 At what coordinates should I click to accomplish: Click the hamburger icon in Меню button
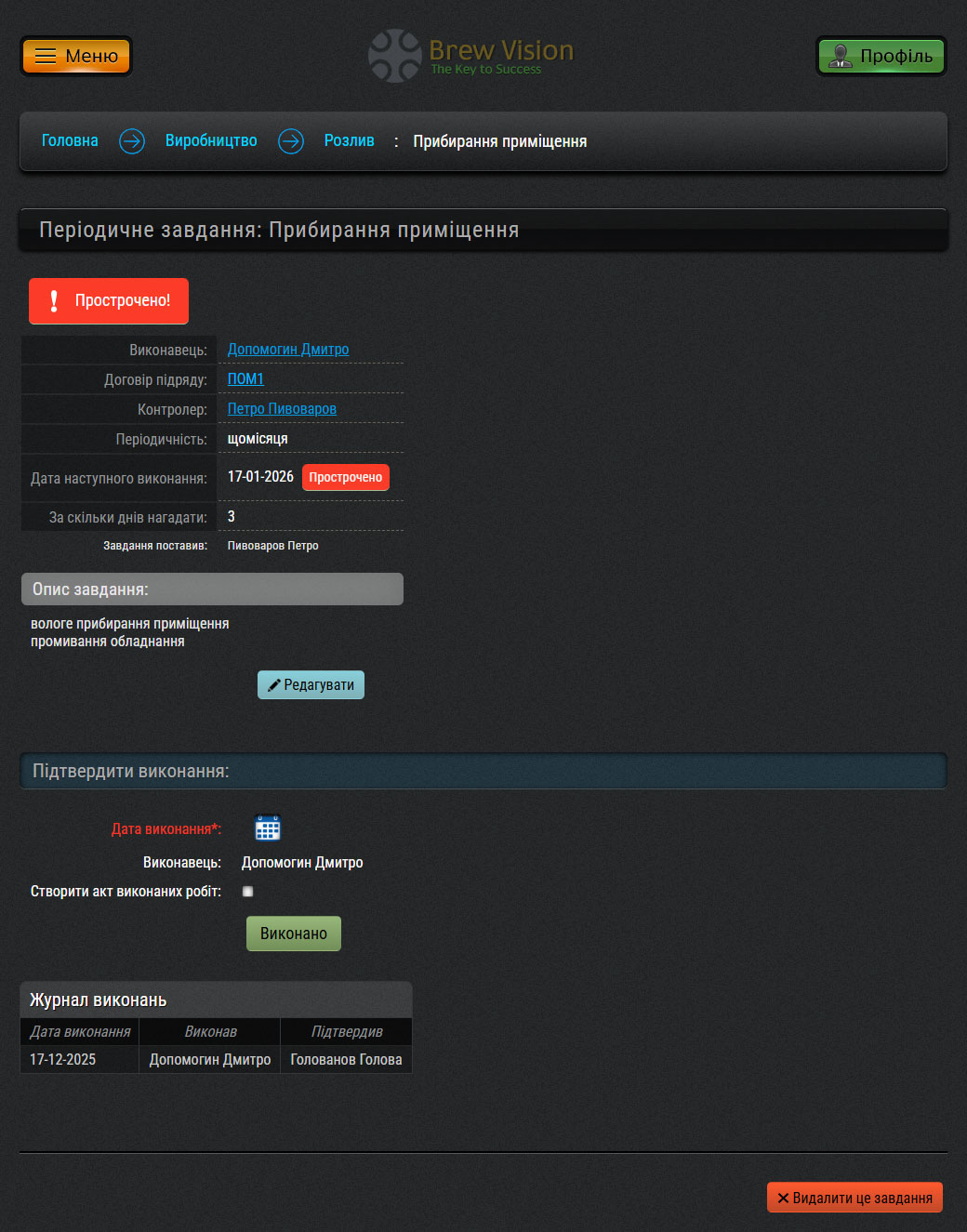point(46,57)
